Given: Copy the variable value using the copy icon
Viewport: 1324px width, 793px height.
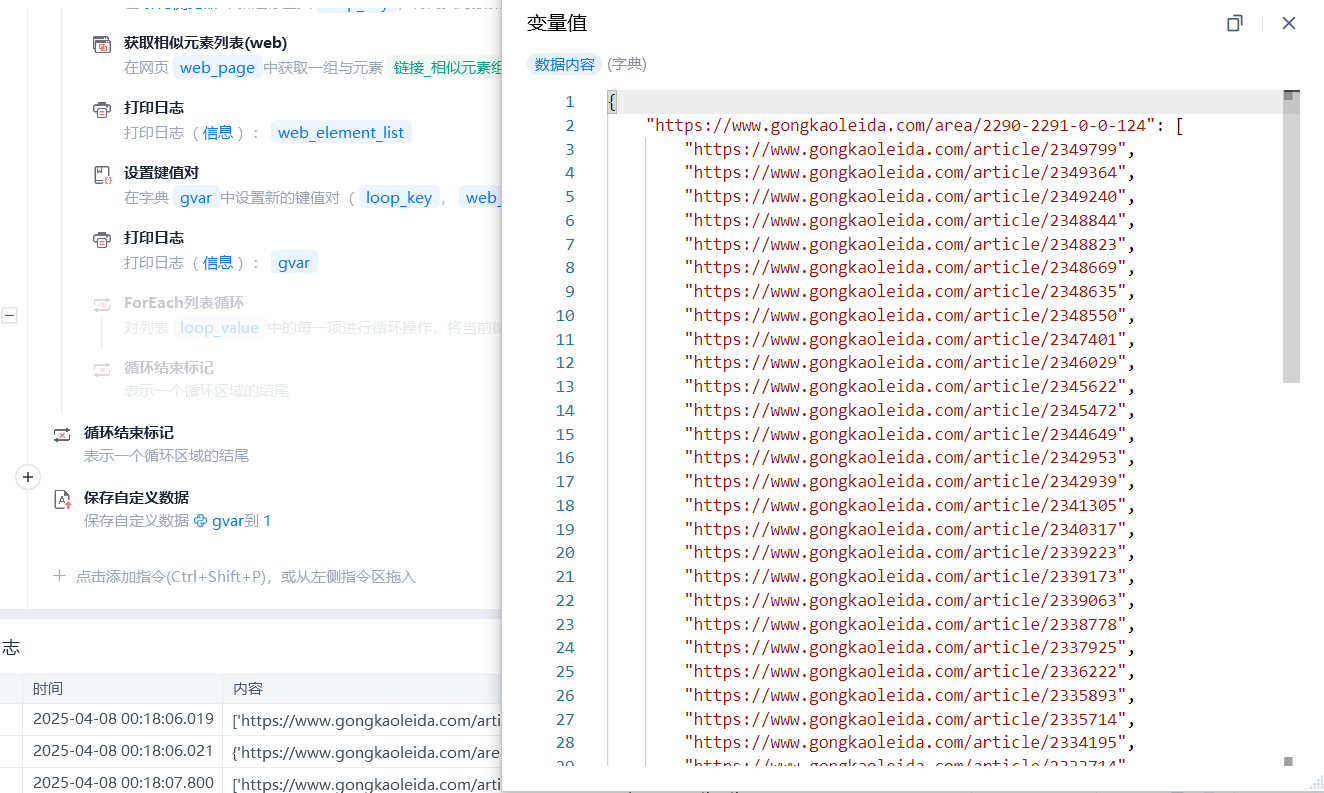Looking at the screenshot, I should (x=1235, y=23).
